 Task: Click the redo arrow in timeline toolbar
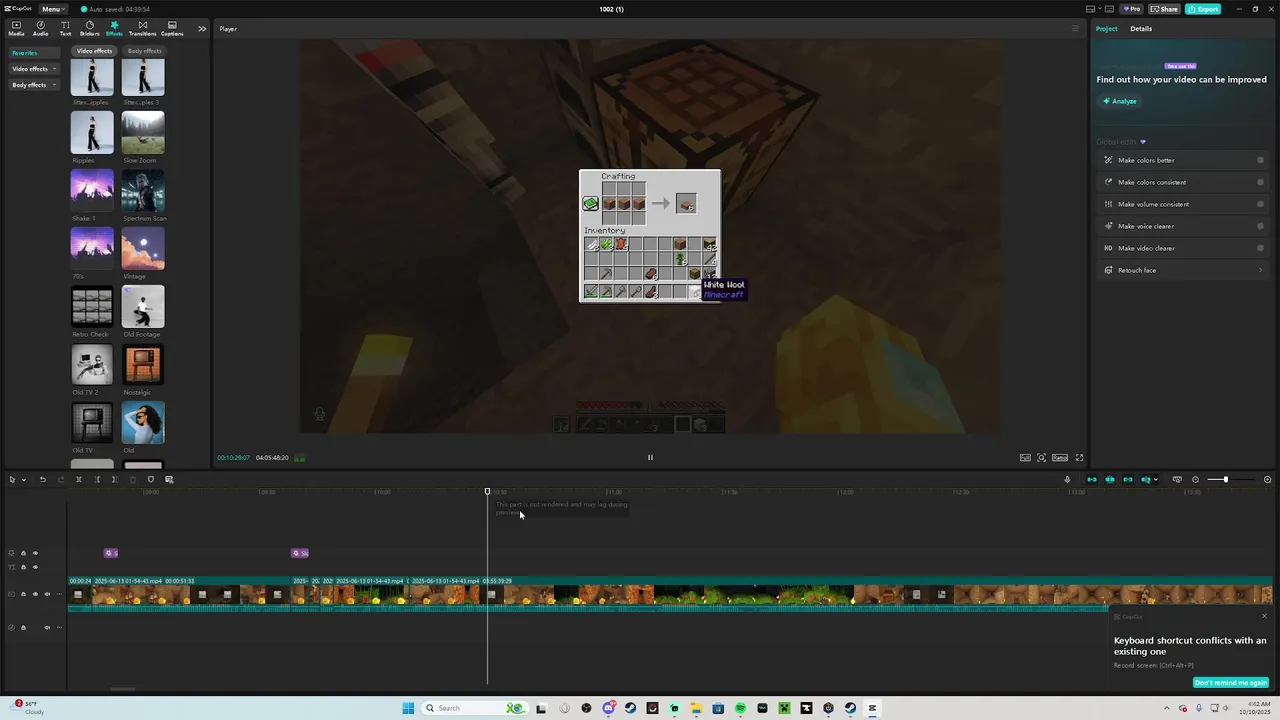(61, 479)
